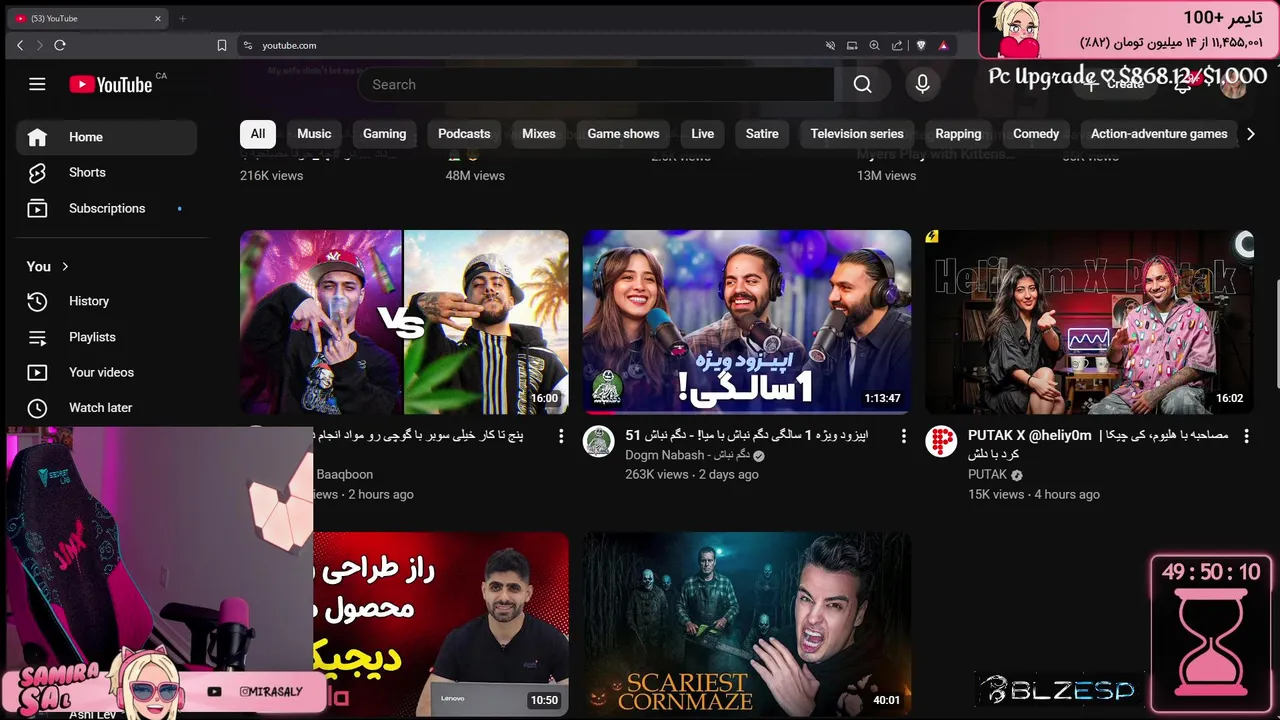Screen dimensions: 1280x720
Task: Open Dogm Nabash channel avatar
Action: pyautogui.click(x=598, y=441)
